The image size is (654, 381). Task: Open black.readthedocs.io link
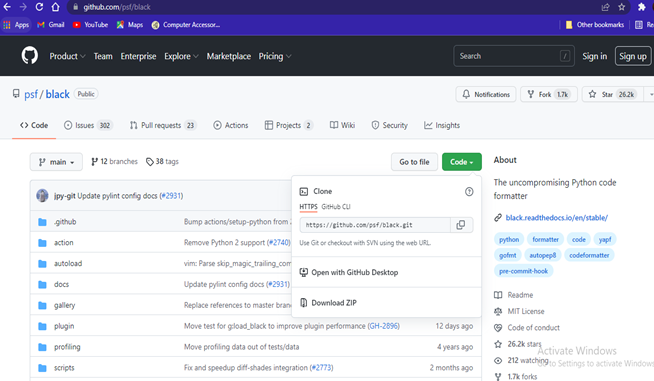click(x=556, y=218)
